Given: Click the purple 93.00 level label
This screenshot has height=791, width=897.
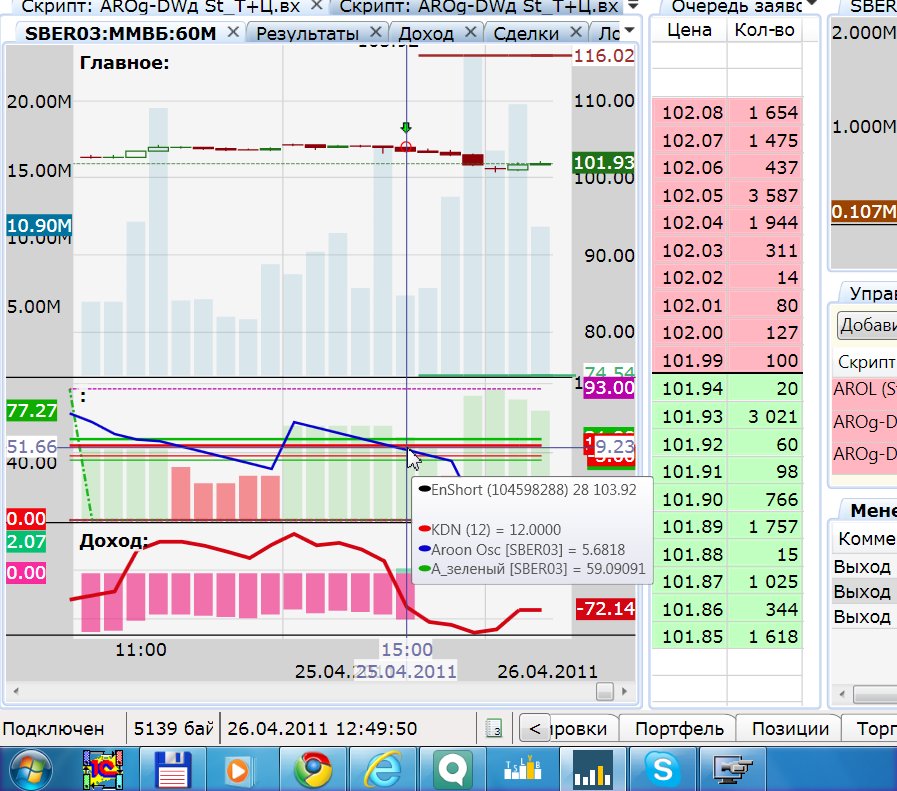Looking at the screenshot, I should (x=609, y=388).
